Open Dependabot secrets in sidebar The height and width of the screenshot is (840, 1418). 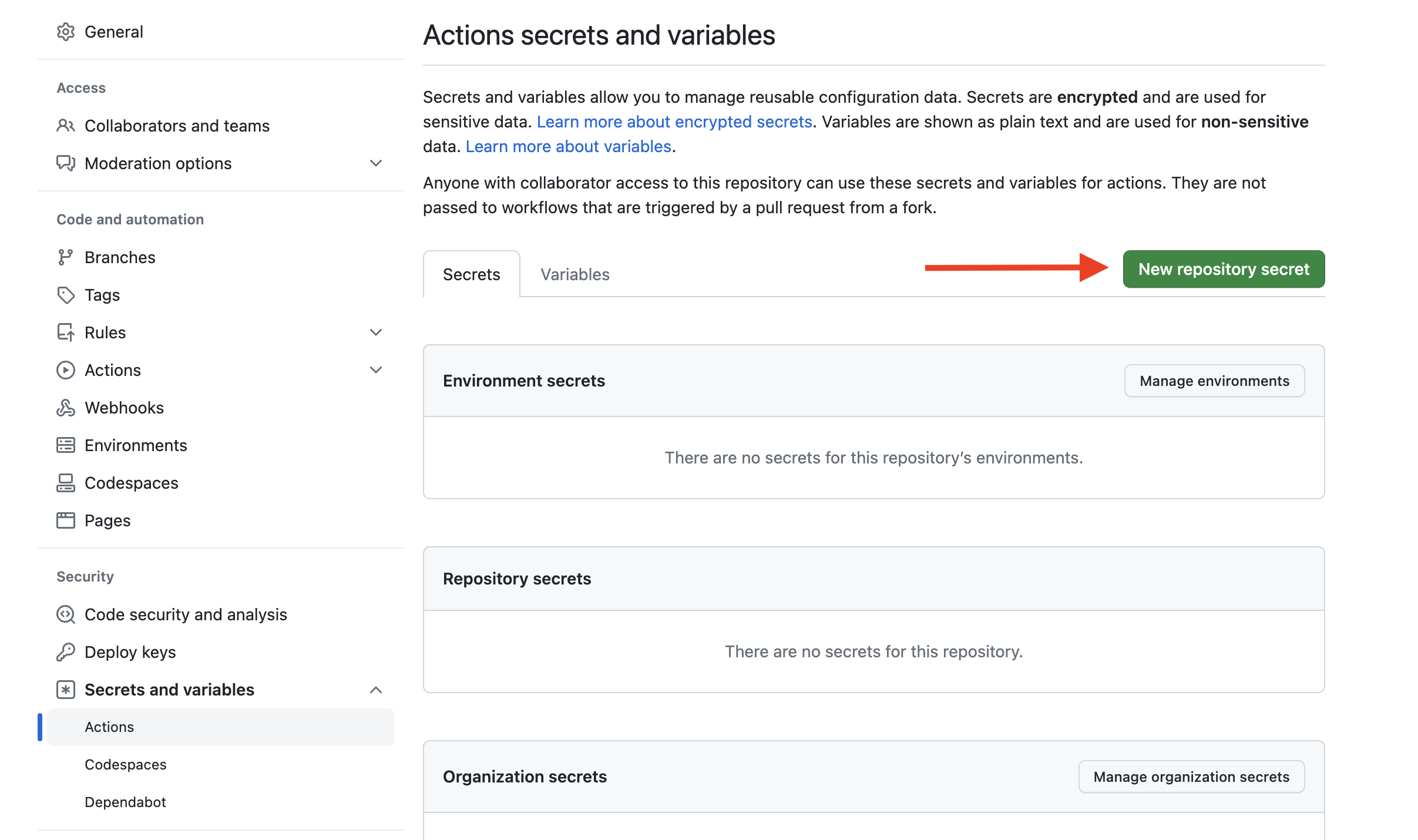[125, 802]
